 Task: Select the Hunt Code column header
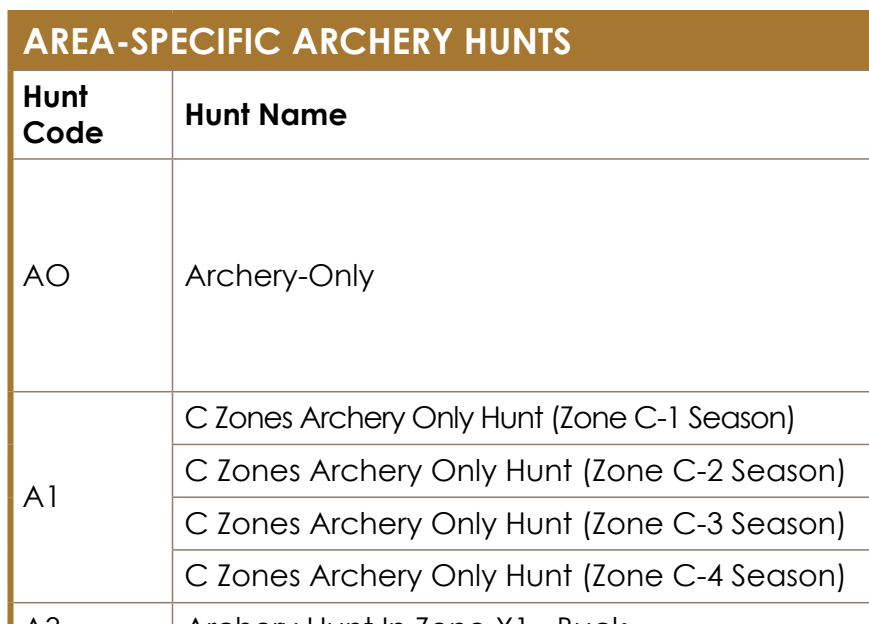(92, 115)
